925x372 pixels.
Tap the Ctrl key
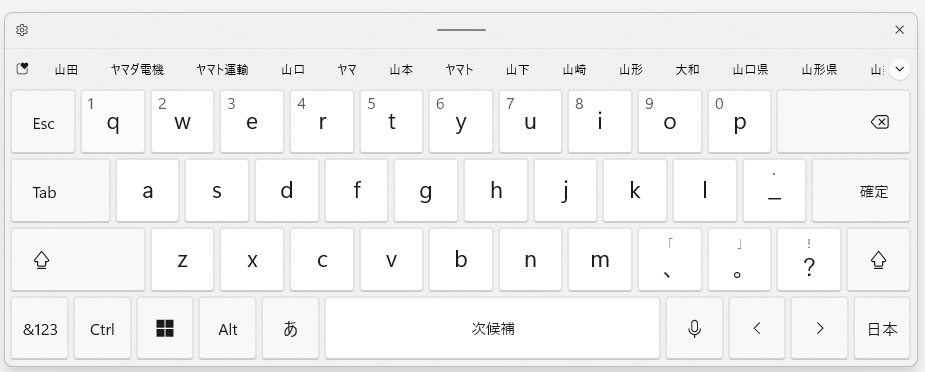point(102,328)
